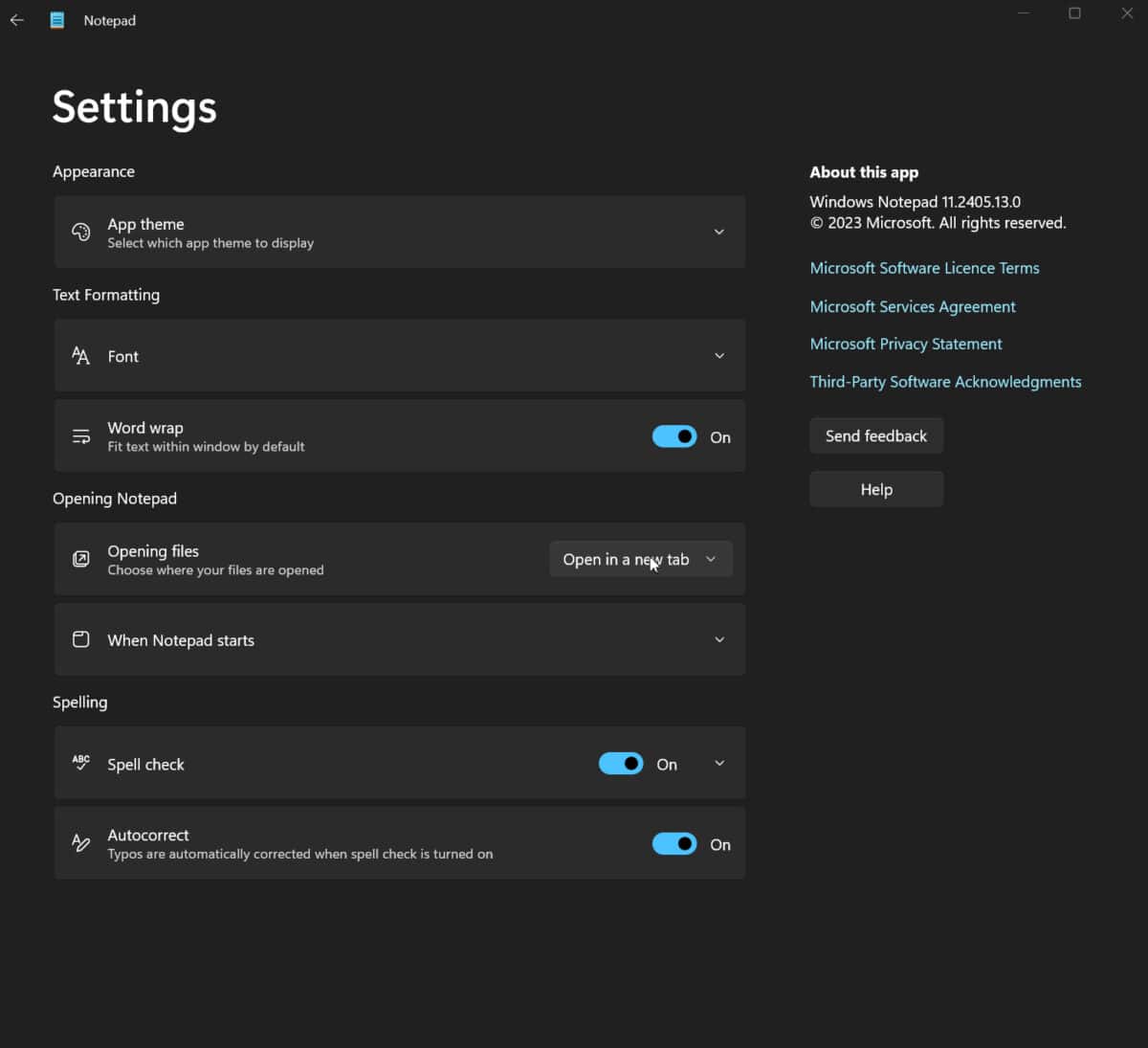The width and height of the screenshot is (1148, 1048).
Task: Open the 'Open in a new tab' dropdown
Action: coord(640,559)
